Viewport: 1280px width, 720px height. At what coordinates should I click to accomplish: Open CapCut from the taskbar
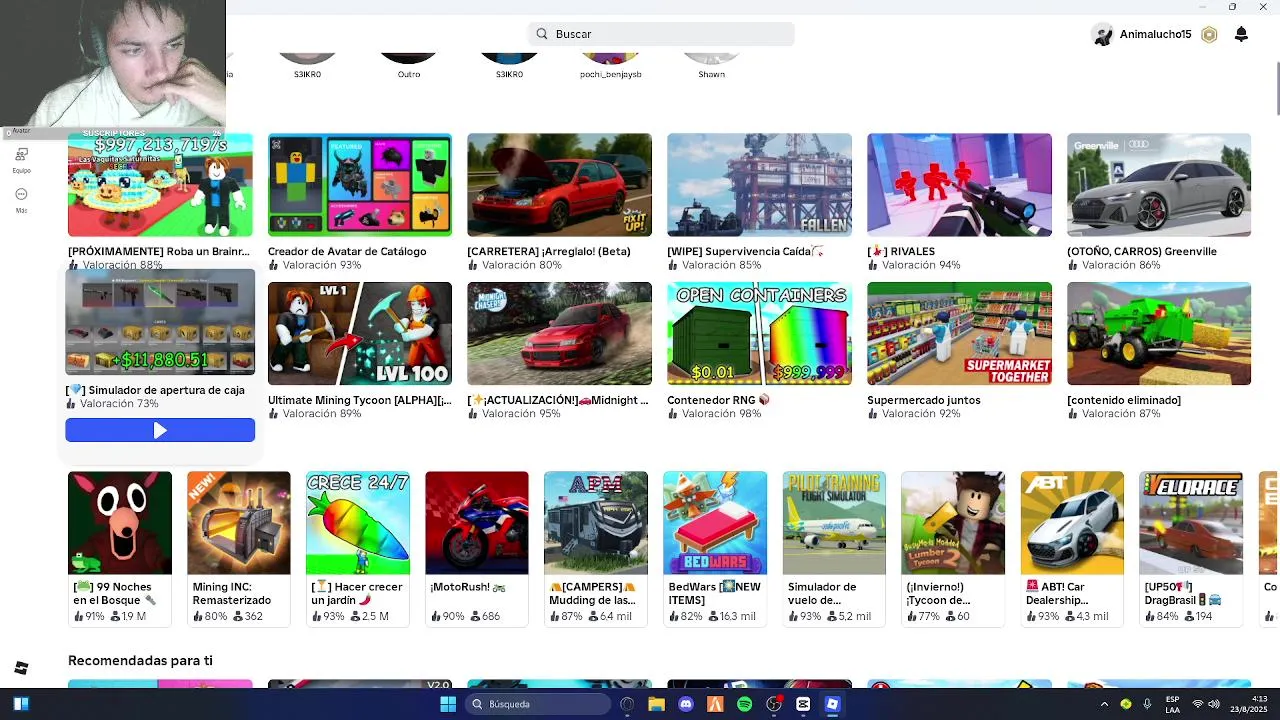[803, 704]
